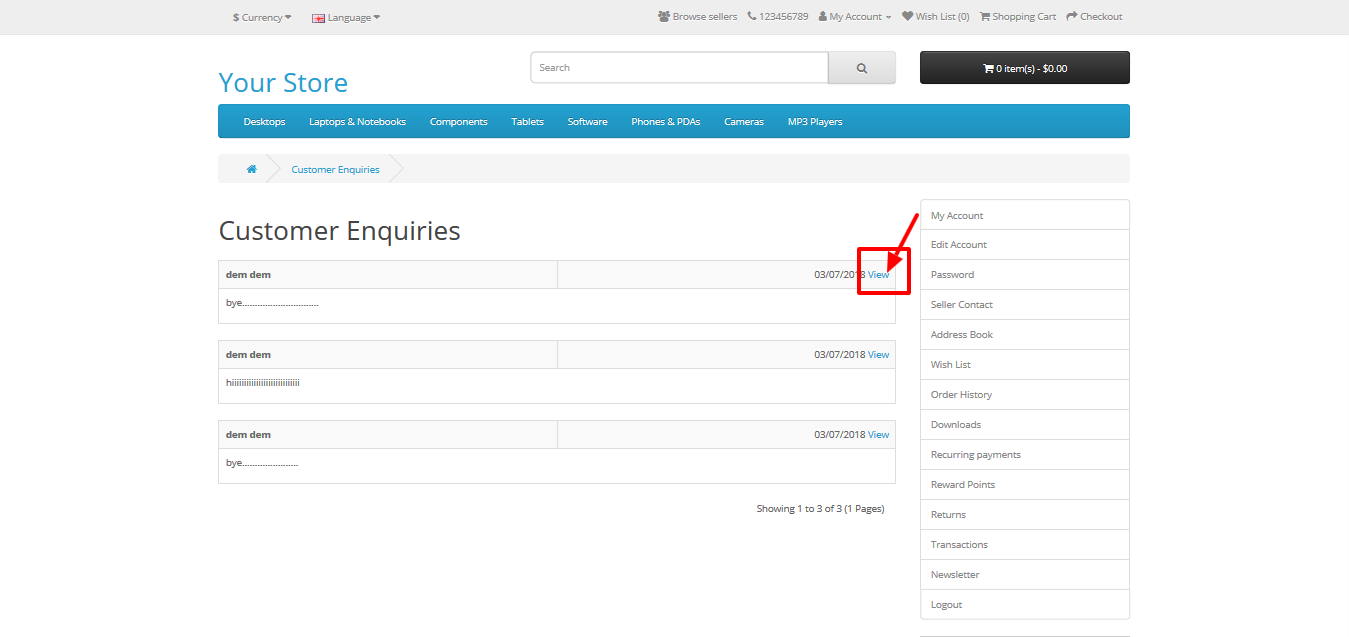Open Cameras menu category
1349x637 pixels.
[x=744, y=122]
